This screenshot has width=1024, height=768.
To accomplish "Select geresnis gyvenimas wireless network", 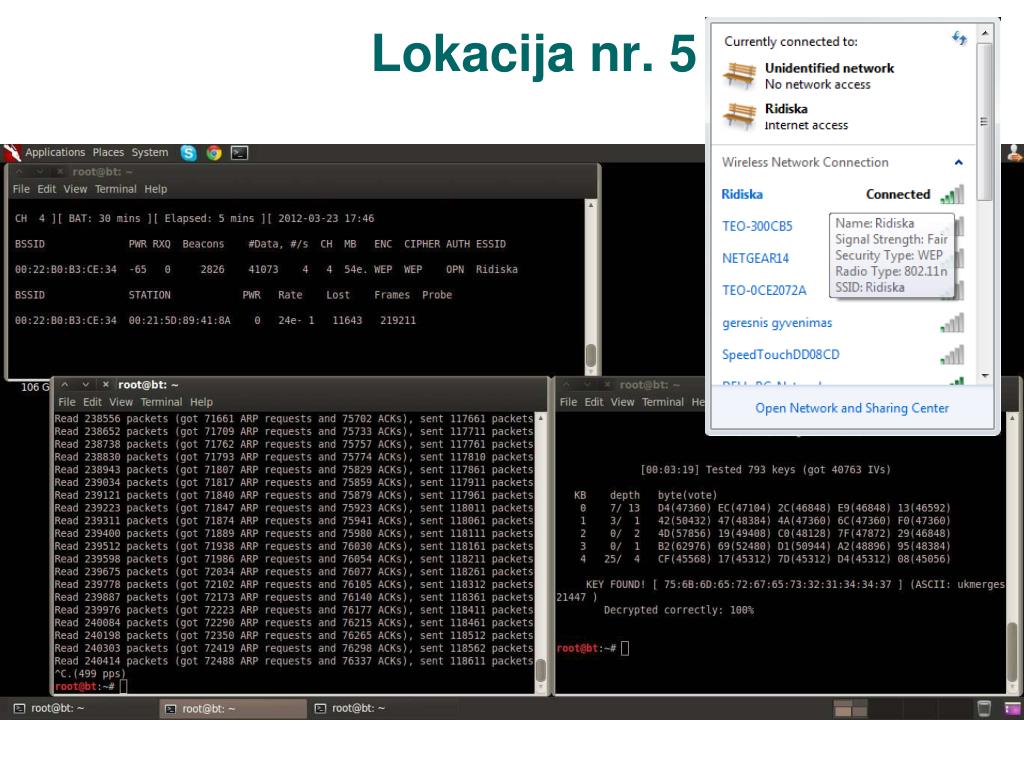I will 842,323.
